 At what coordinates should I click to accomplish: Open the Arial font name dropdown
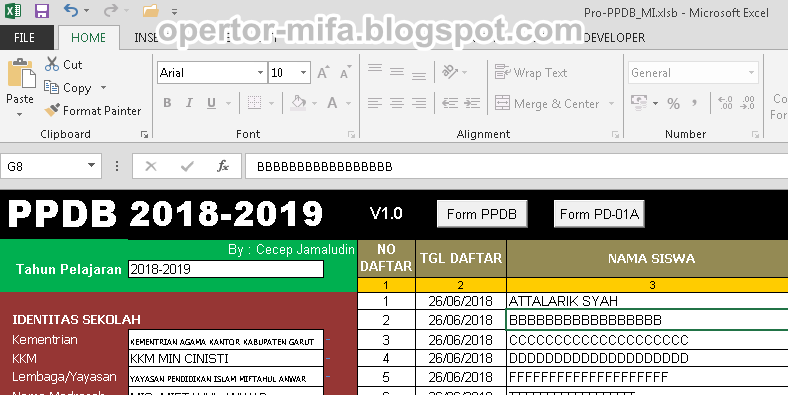point(260,73)
